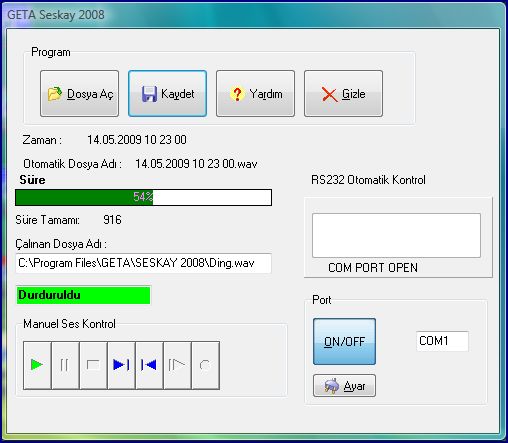
Task: Save using the Kaydet button
Action: (167, 94)
